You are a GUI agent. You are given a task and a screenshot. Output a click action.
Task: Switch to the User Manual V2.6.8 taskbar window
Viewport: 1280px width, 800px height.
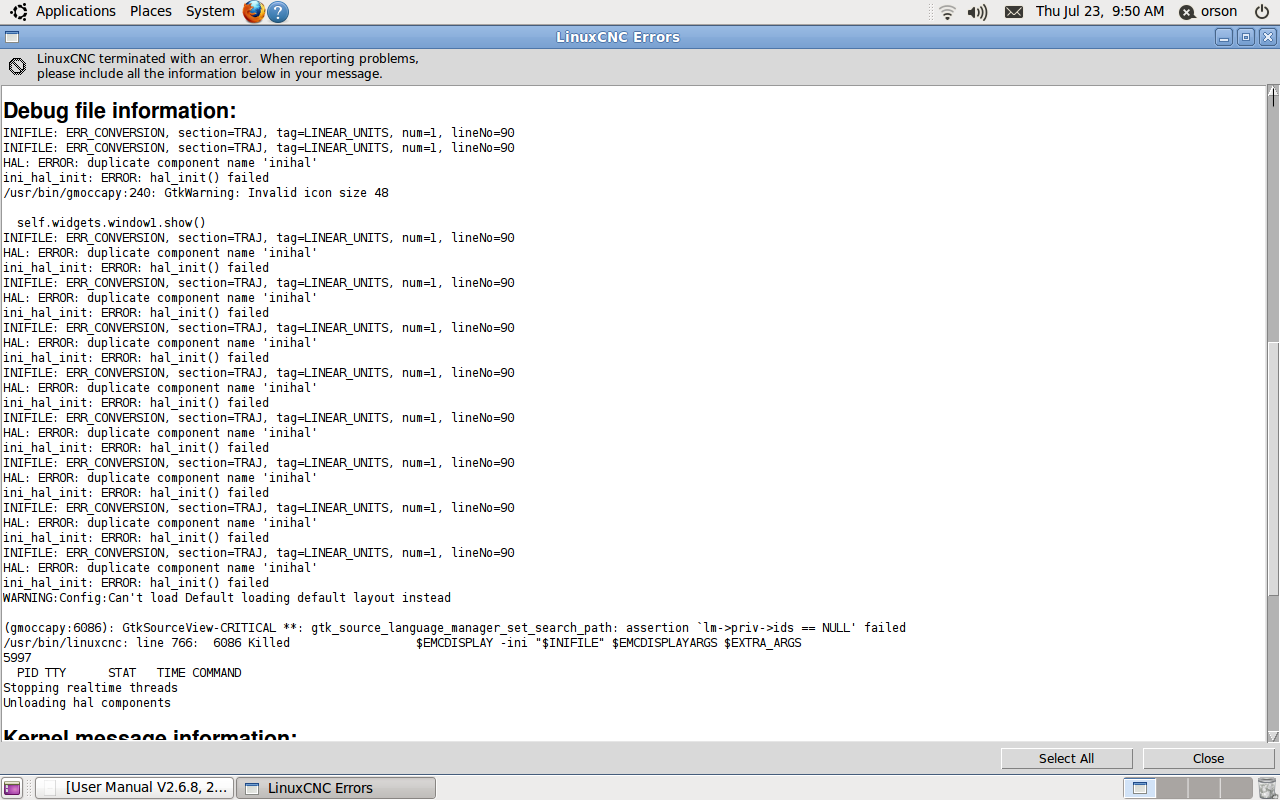(134, 788)
